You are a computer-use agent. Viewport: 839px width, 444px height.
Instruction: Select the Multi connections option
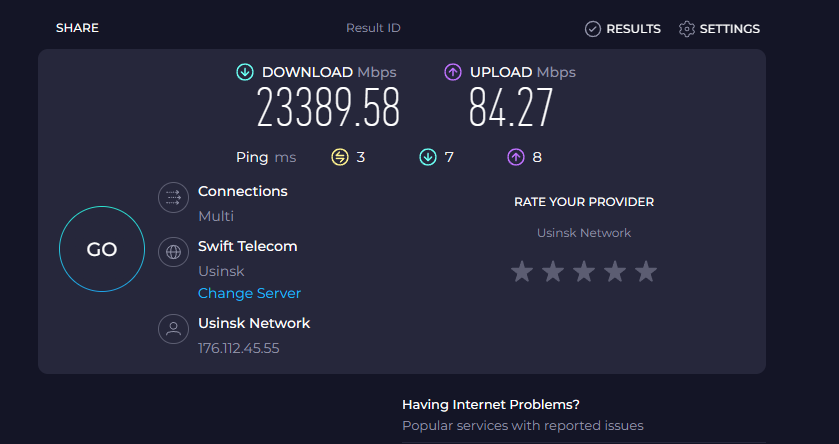pos(216,216)
